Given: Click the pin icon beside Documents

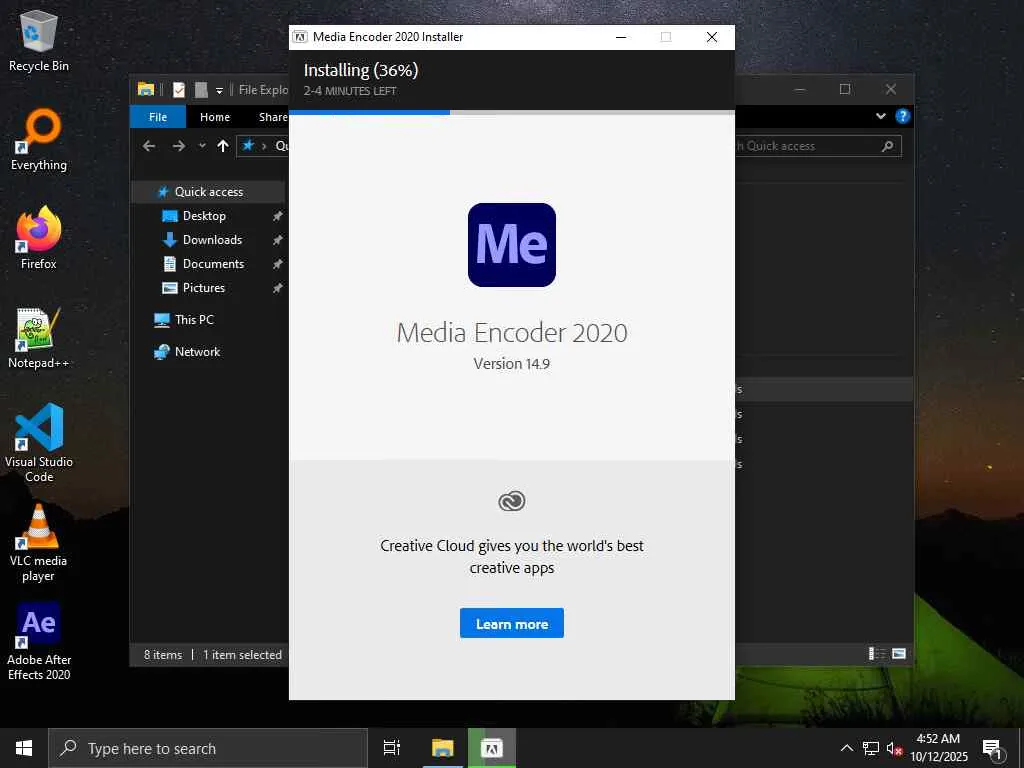Looking at the screenshot, I should click(x=278, y=264).
